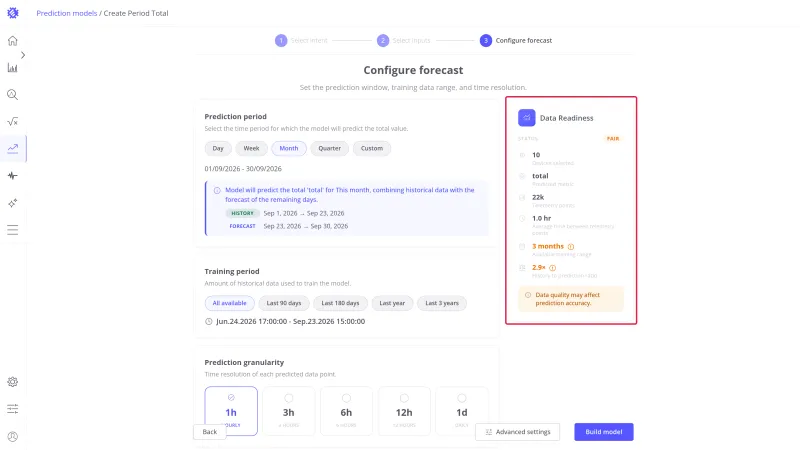
Task: Click the 22k telemetry points value
Action: (538, 197)
